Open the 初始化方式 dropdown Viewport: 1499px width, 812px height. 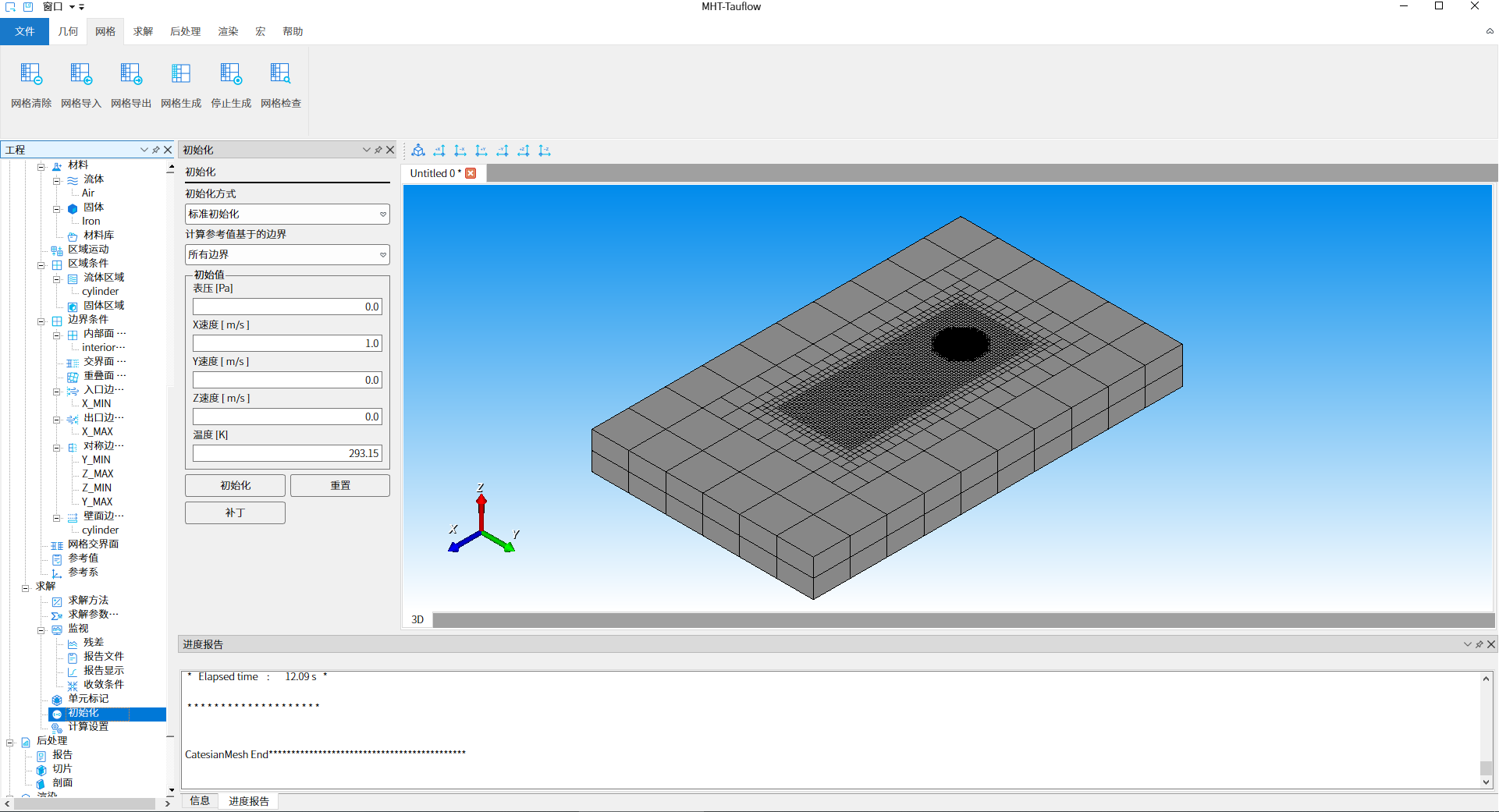point(287,214)
